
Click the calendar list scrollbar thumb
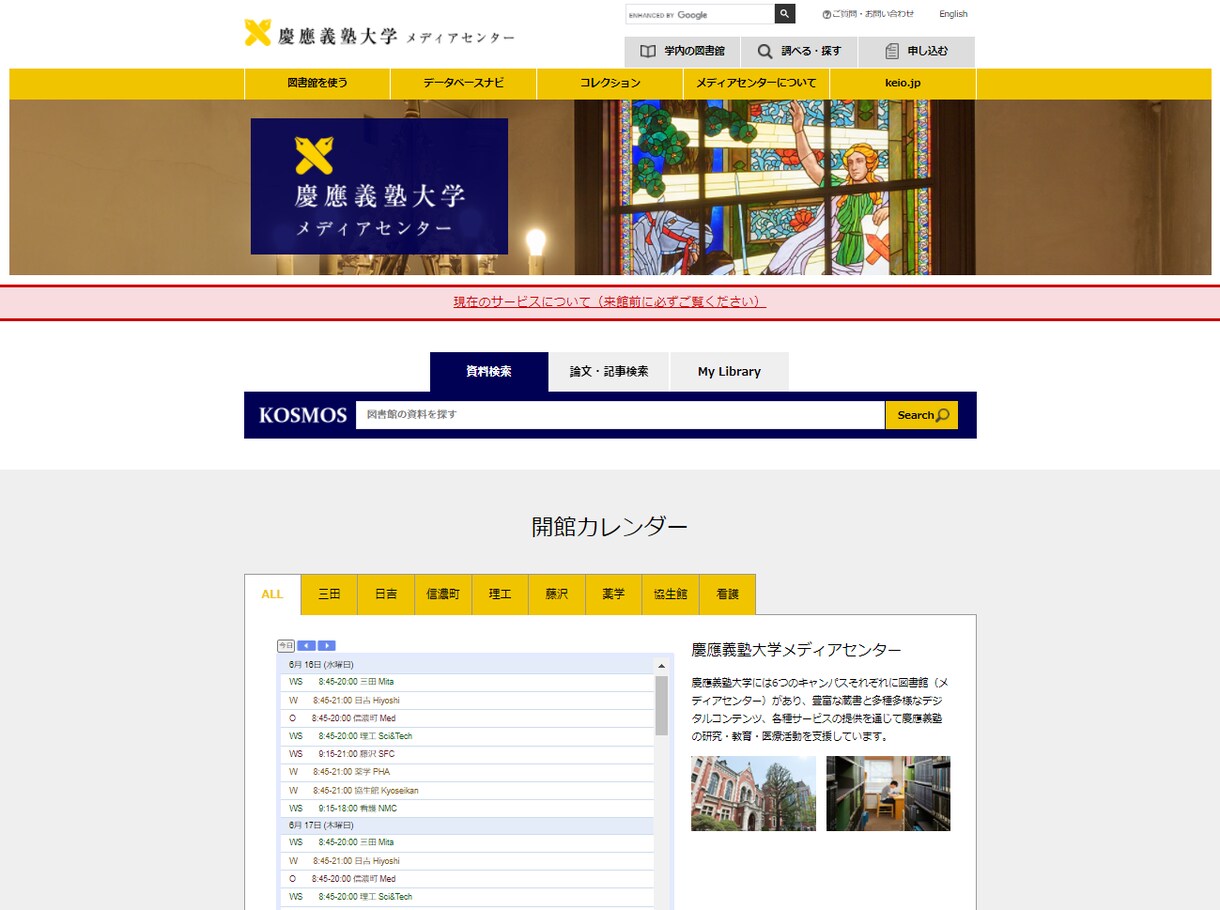(661, 705)
